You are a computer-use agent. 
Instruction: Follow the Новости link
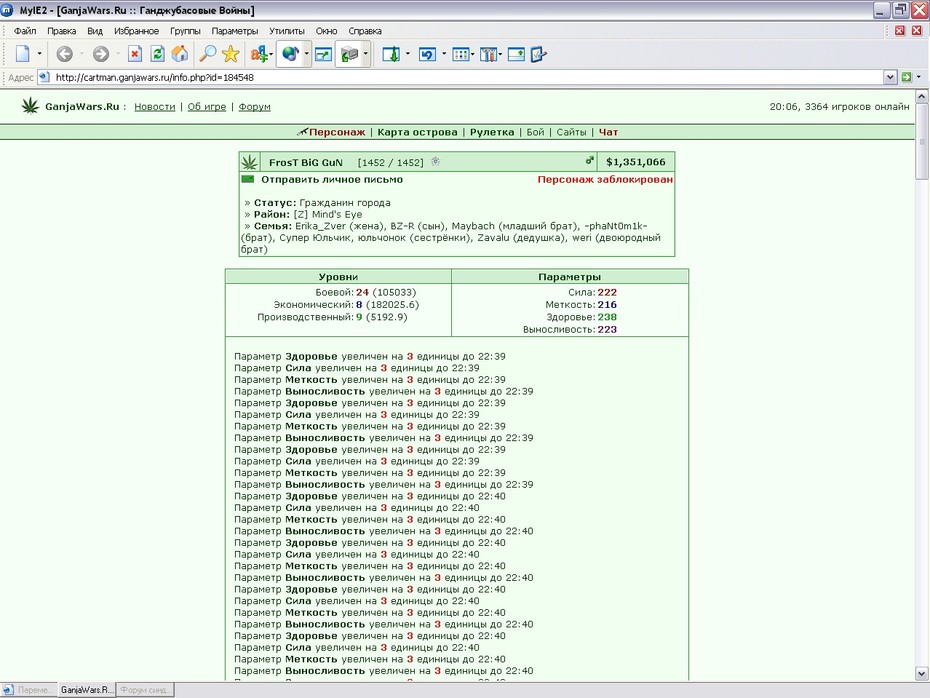(155, 107)
